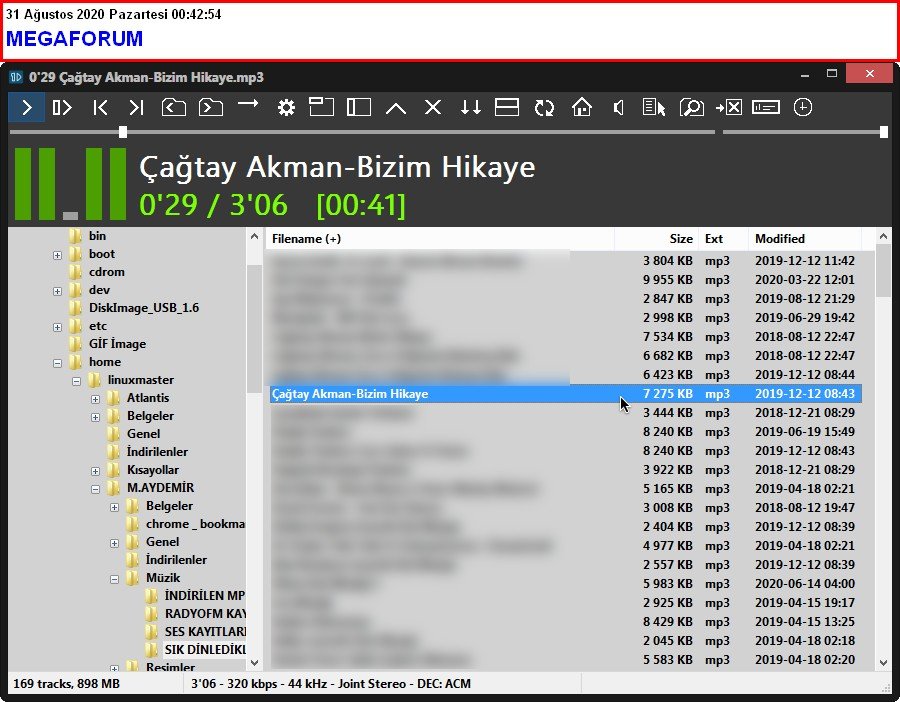Select the 5 983 KB track row

566,584
